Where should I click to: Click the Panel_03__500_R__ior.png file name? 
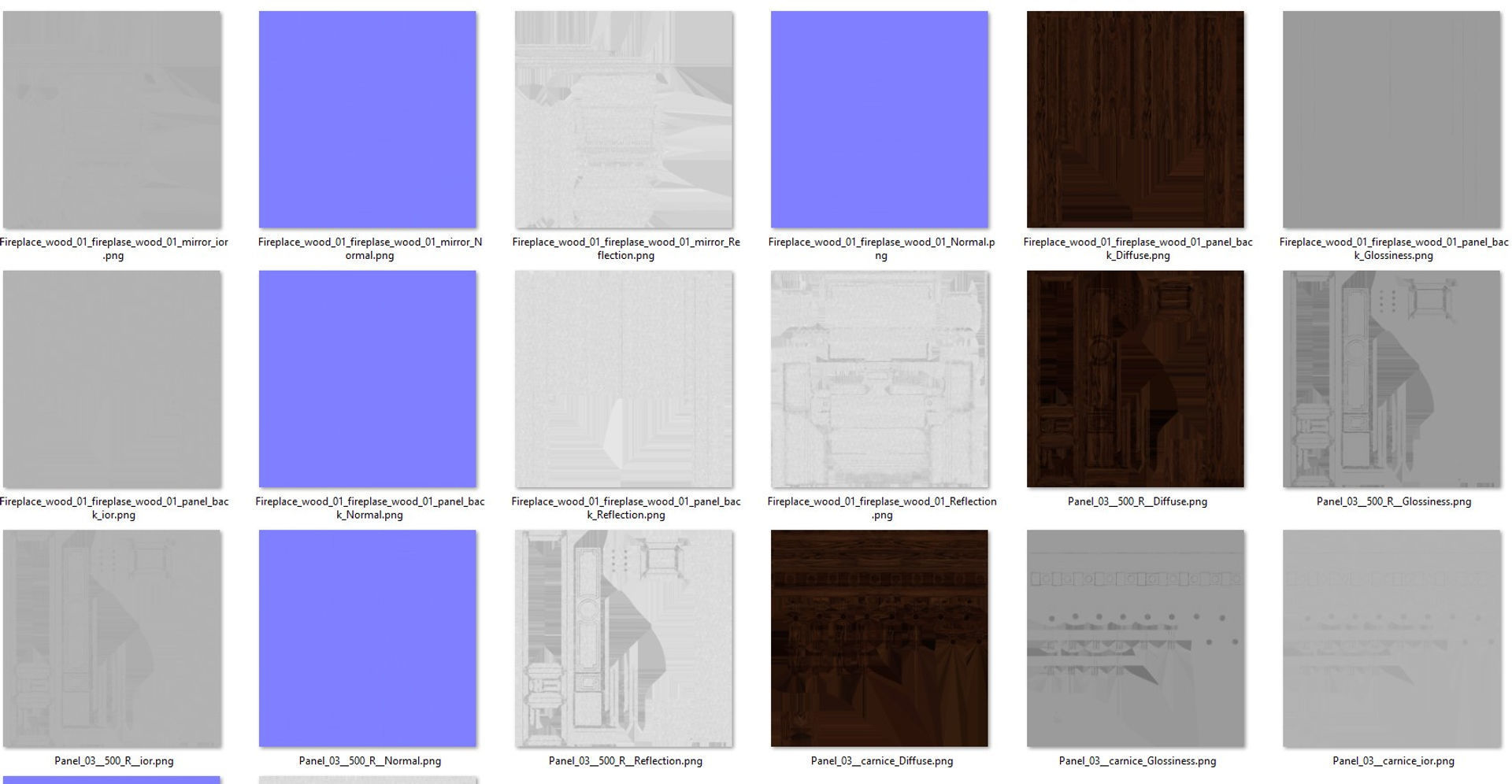113,761
